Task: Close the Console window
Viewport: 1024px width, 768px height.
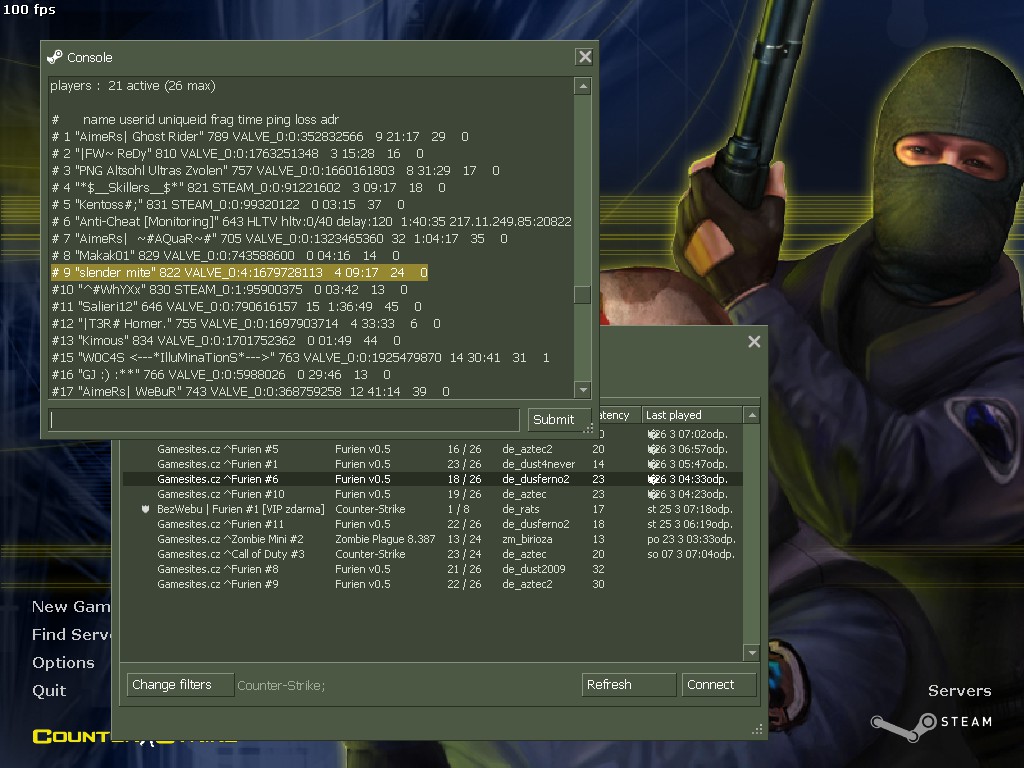Action: click(585, 57)
